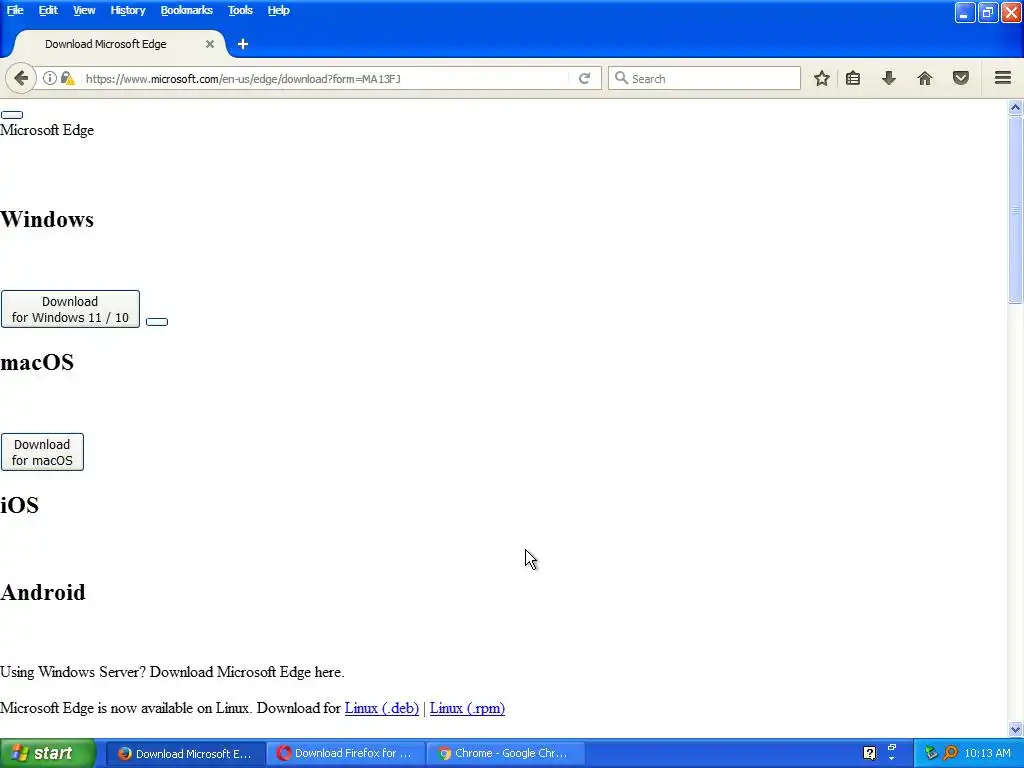This screenshot has width=1024, height=768.
Task: Open the History menu
Action: click(127, 10)
